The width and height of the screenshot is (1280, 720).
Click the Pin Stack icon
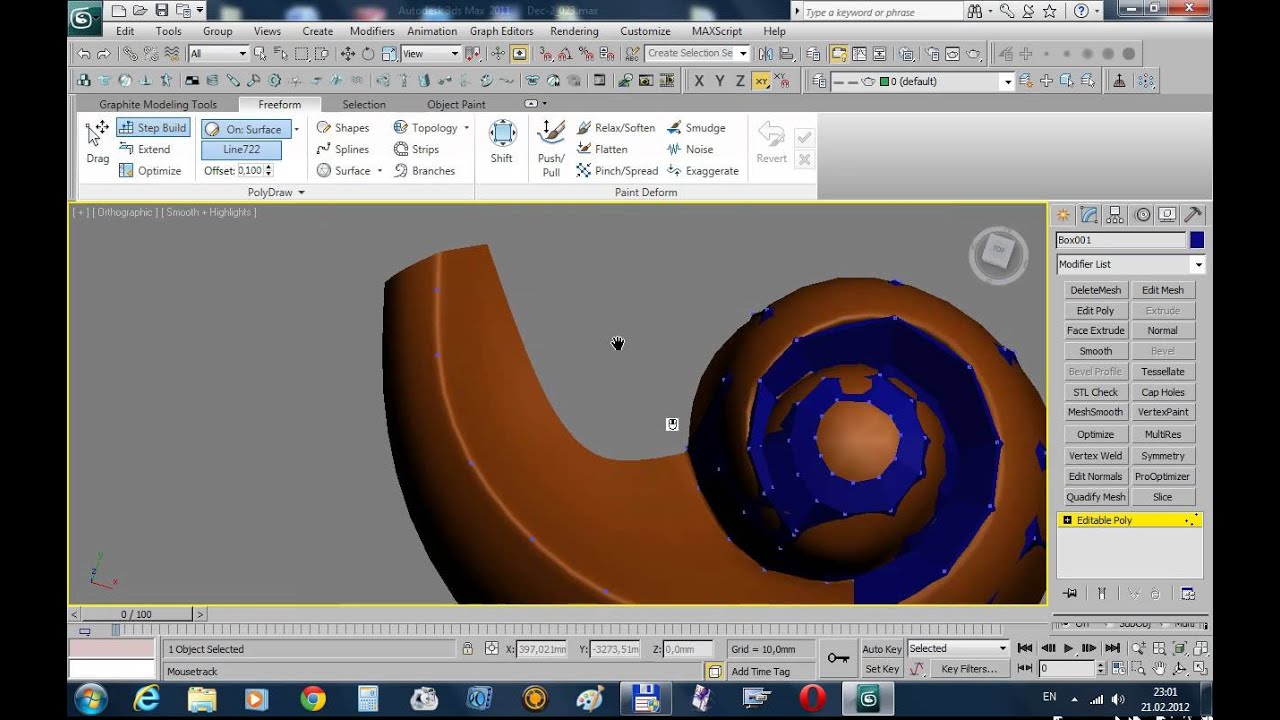coord(1070,593)
